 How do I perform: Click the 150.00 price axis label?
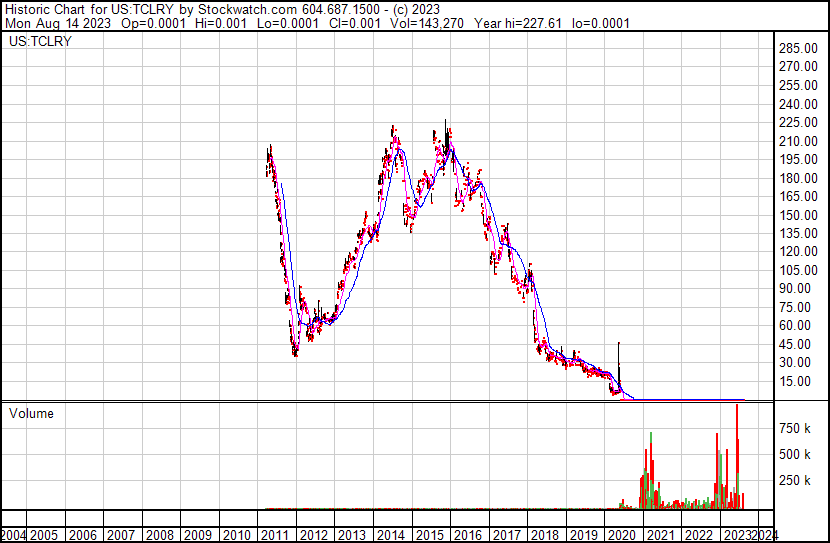pyautogui.click(x=800, y=214)
